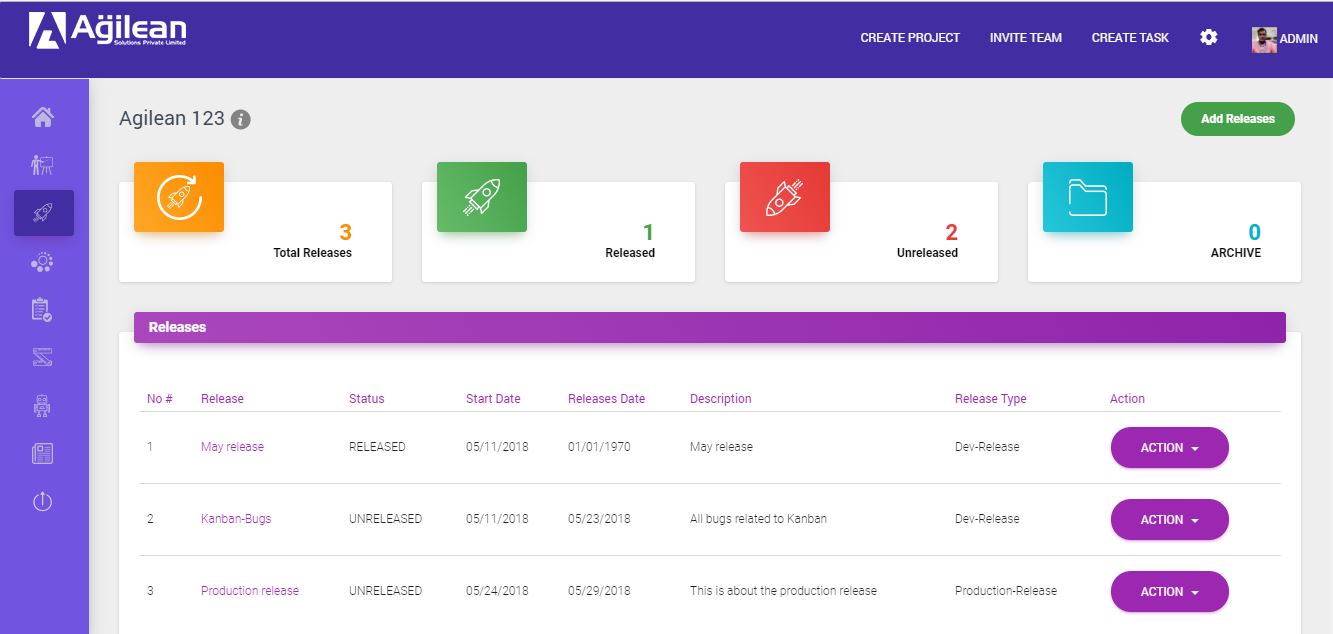1333x634 pixels.
Task: Open the Home dashboard from the sidebar
Action: 43,117
